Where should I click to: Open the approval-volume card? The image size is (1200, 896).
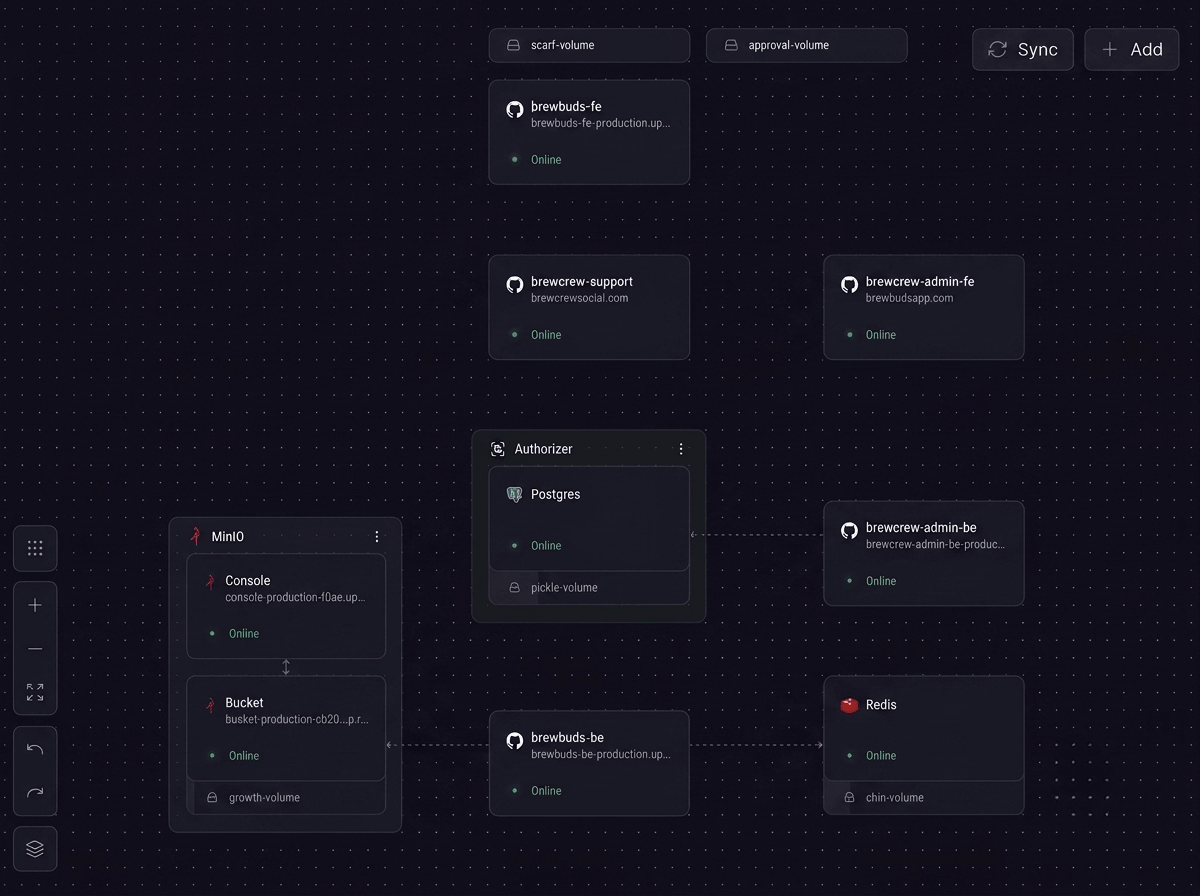pyautogui.click(x=806, y=45)
